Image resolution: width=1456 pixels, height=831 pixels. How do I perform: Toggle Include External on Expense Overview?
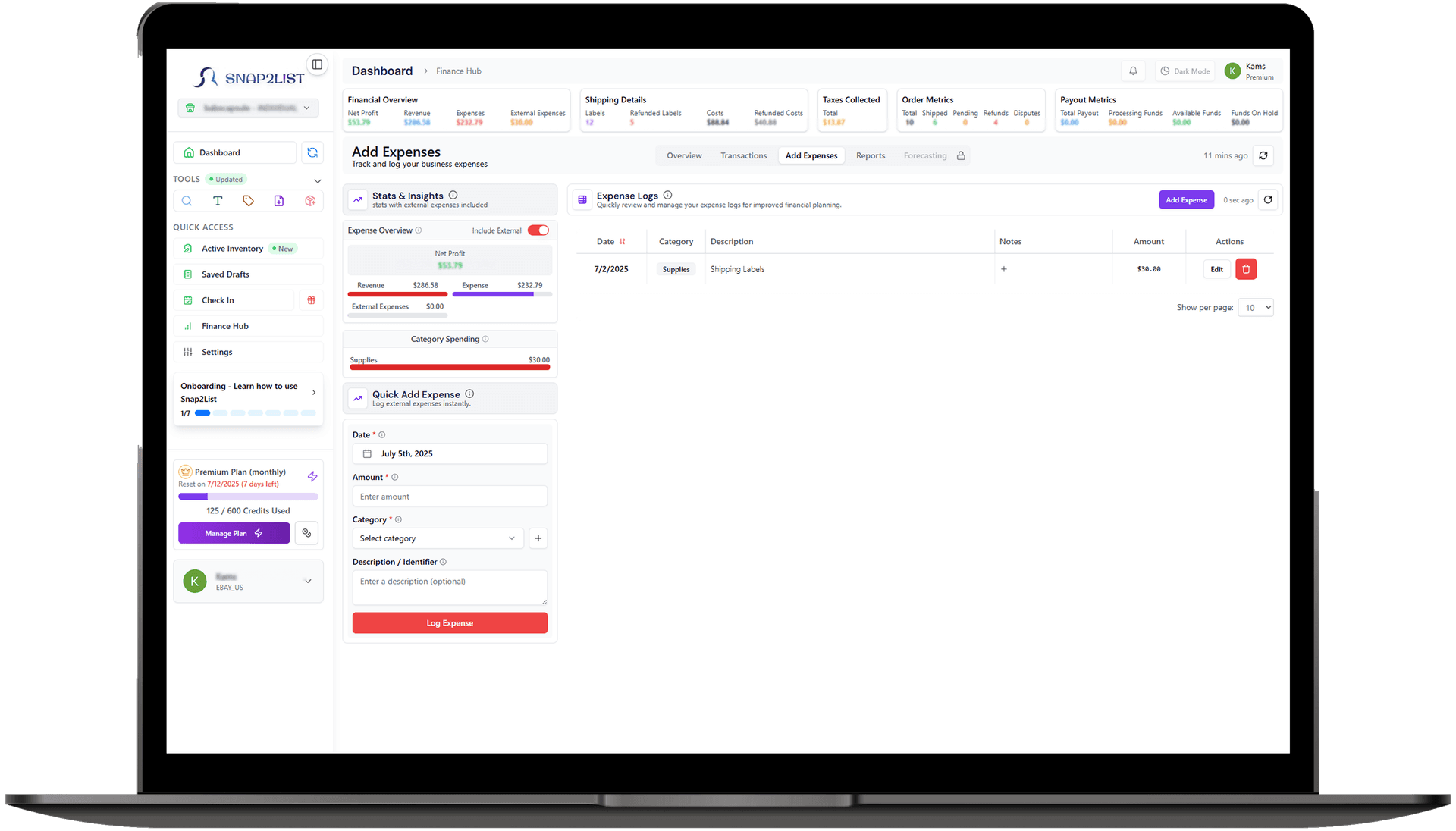click(x=538, y=230)
